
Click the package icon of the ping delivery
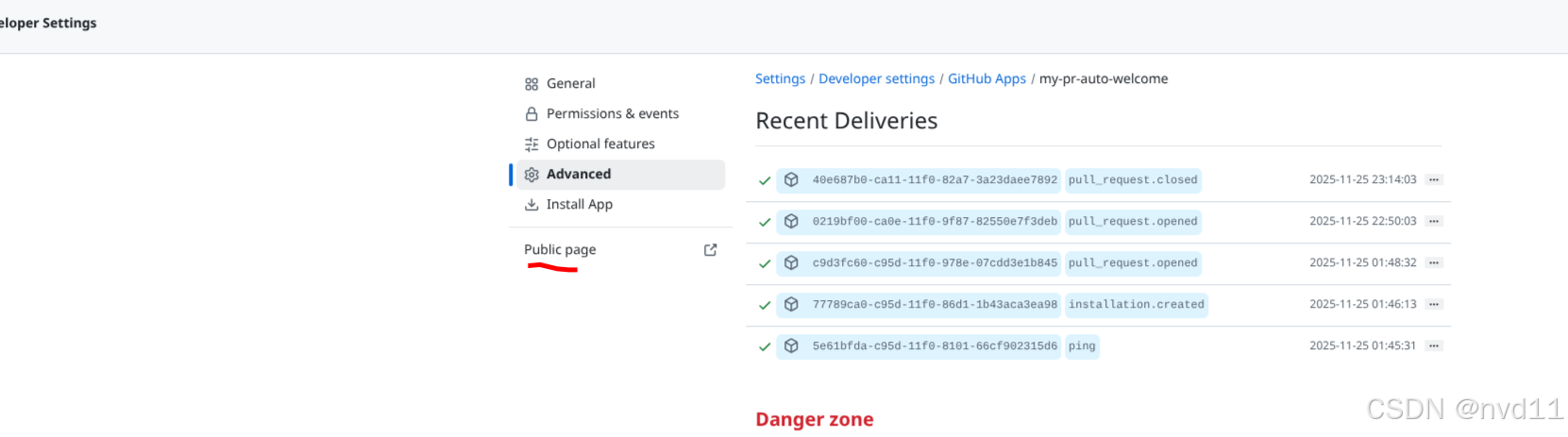point(791,346)
